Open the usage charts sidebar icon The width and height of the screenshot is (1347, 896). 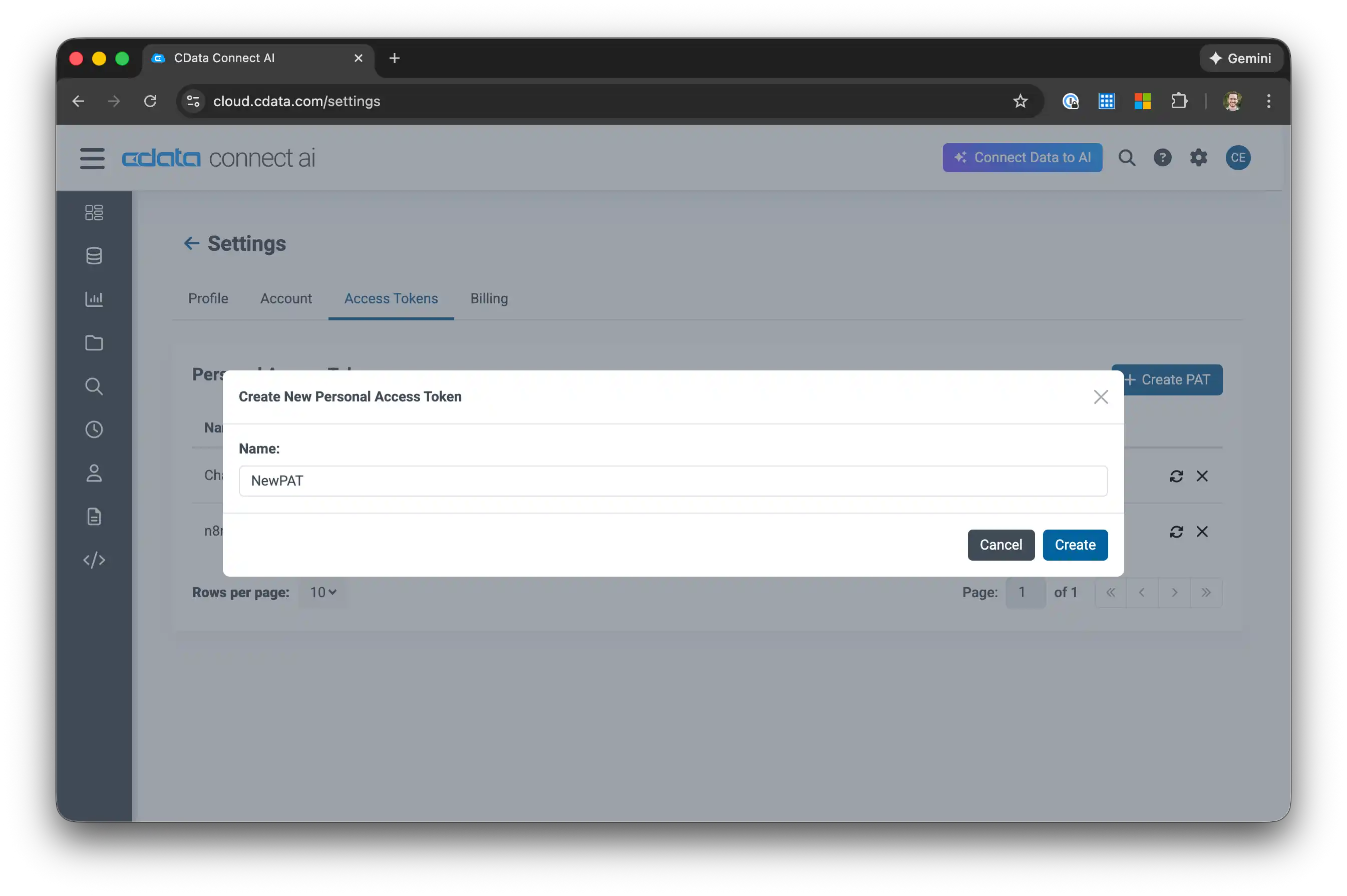tap(94, 298)
